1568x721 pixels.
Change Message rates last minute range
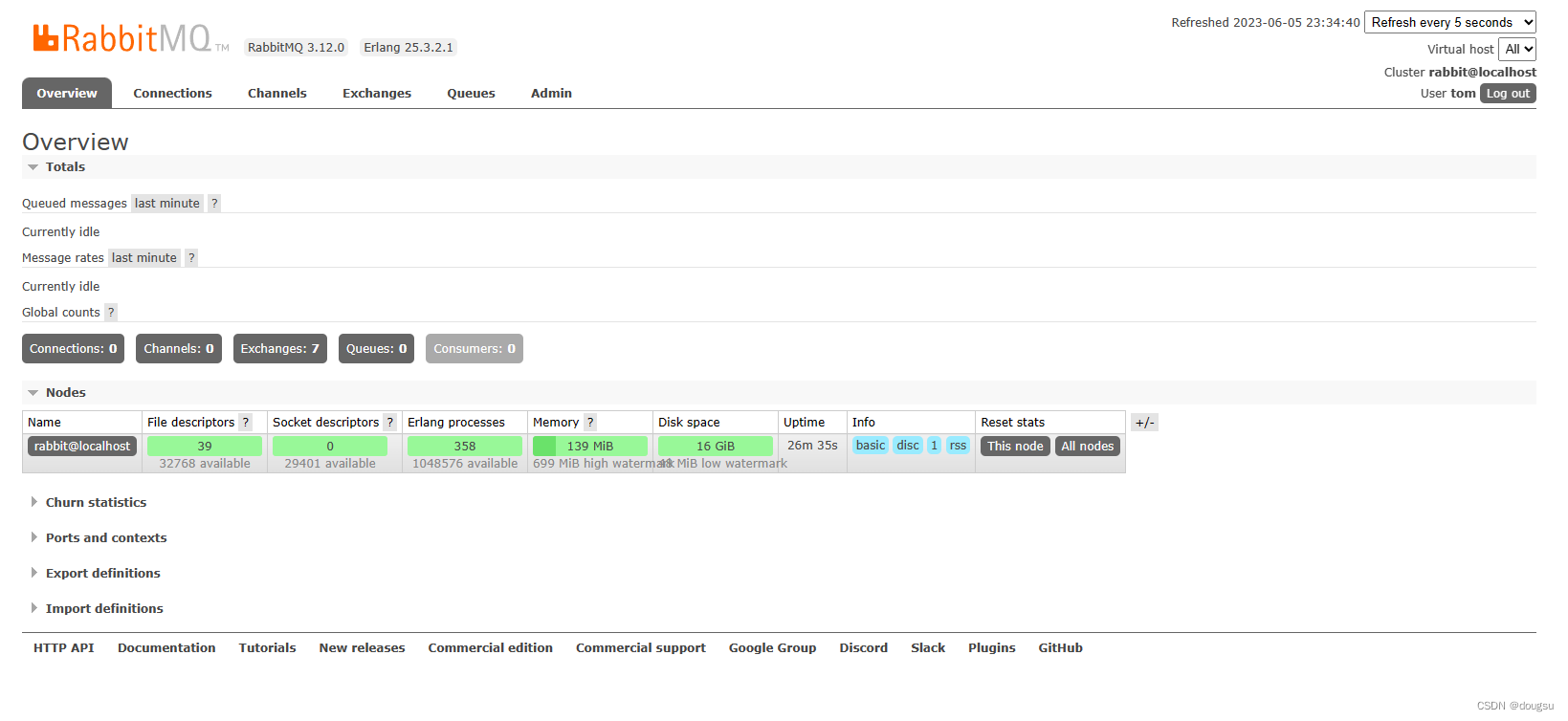point(144,258)
